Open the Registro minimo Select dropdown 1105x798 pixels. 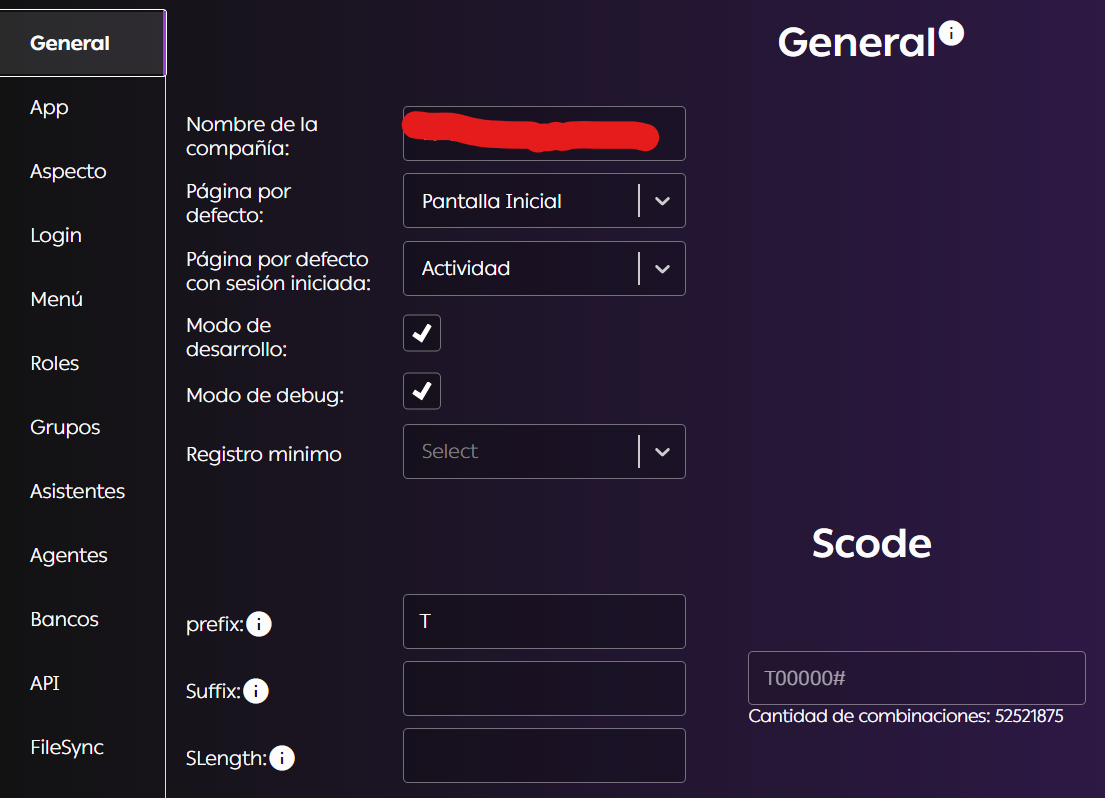tap(544, 451)
